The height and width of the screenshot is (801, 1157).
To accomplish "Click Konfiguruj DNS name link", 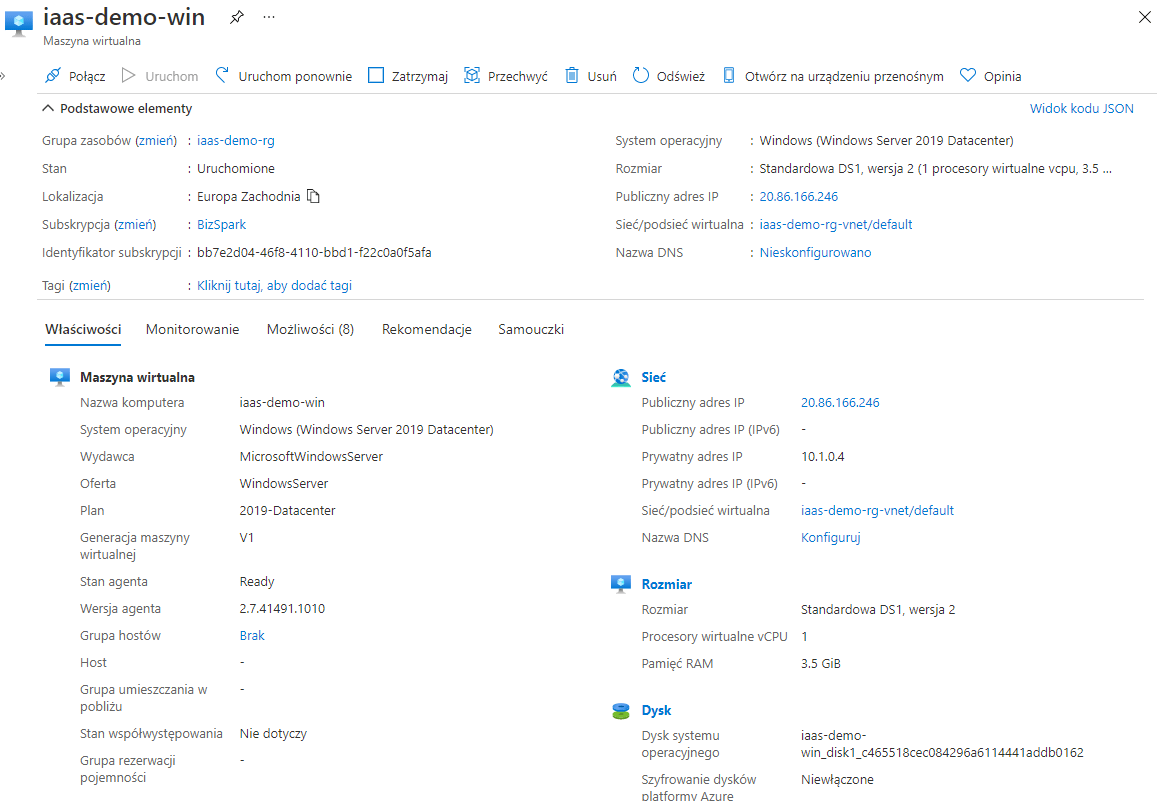I will tap(830, 538).
